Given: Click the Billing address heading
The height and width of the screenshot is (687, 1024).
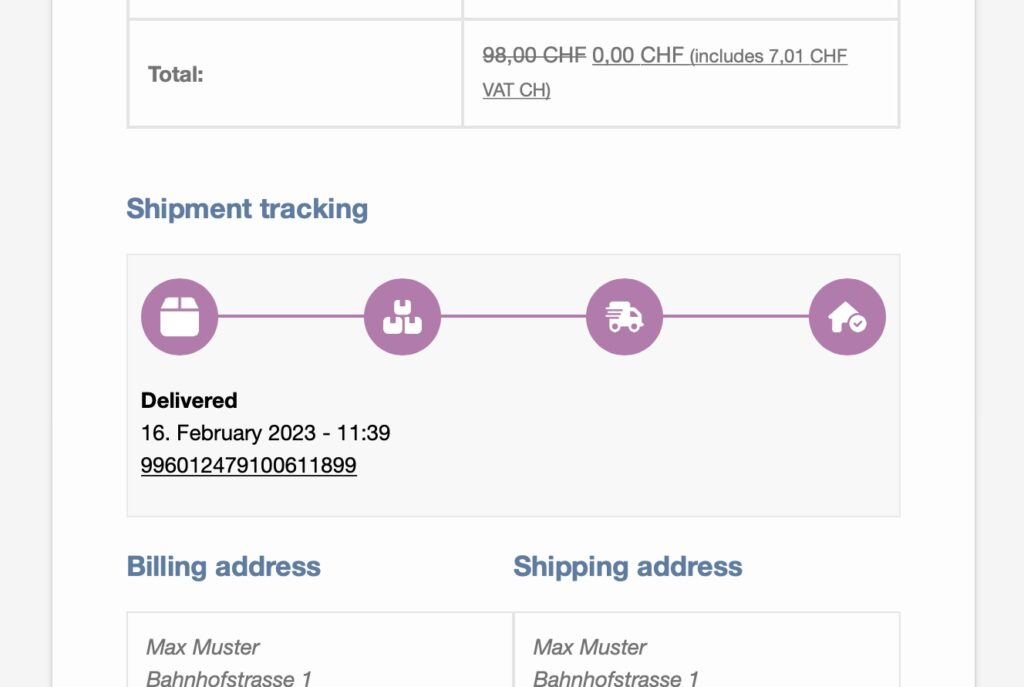Looking at the screenshot, I should point(223,566).
